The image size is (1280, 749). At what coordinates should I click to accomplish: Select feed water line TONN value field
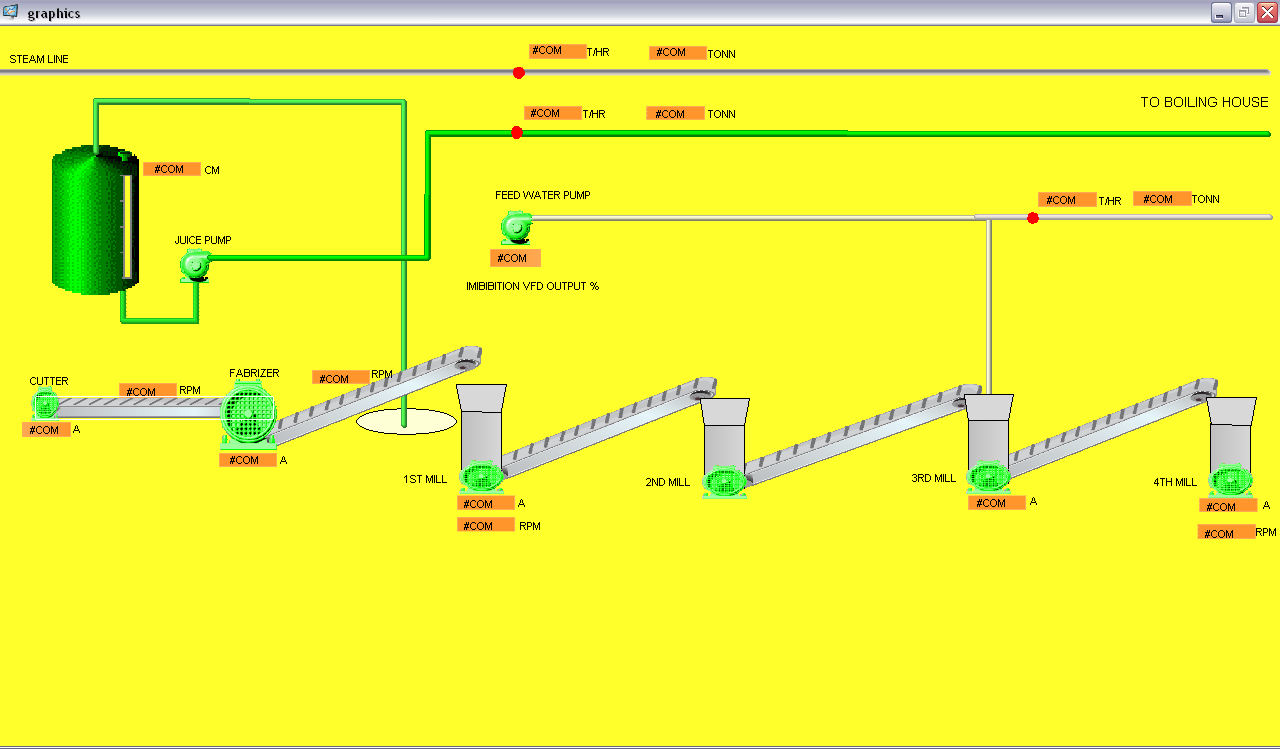pos(1162,199)
